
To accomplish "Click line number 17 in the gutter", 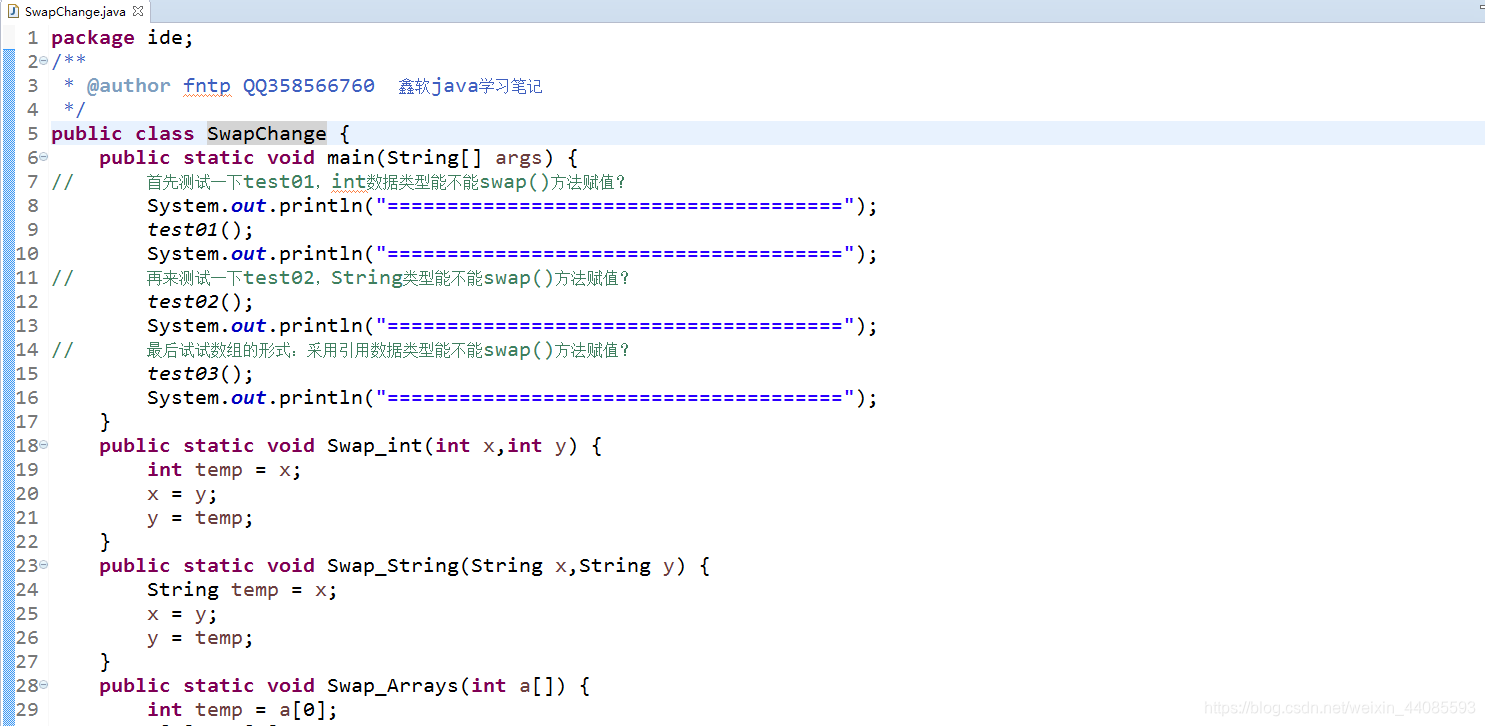I will pyautogui.click(x=27, y=422).
